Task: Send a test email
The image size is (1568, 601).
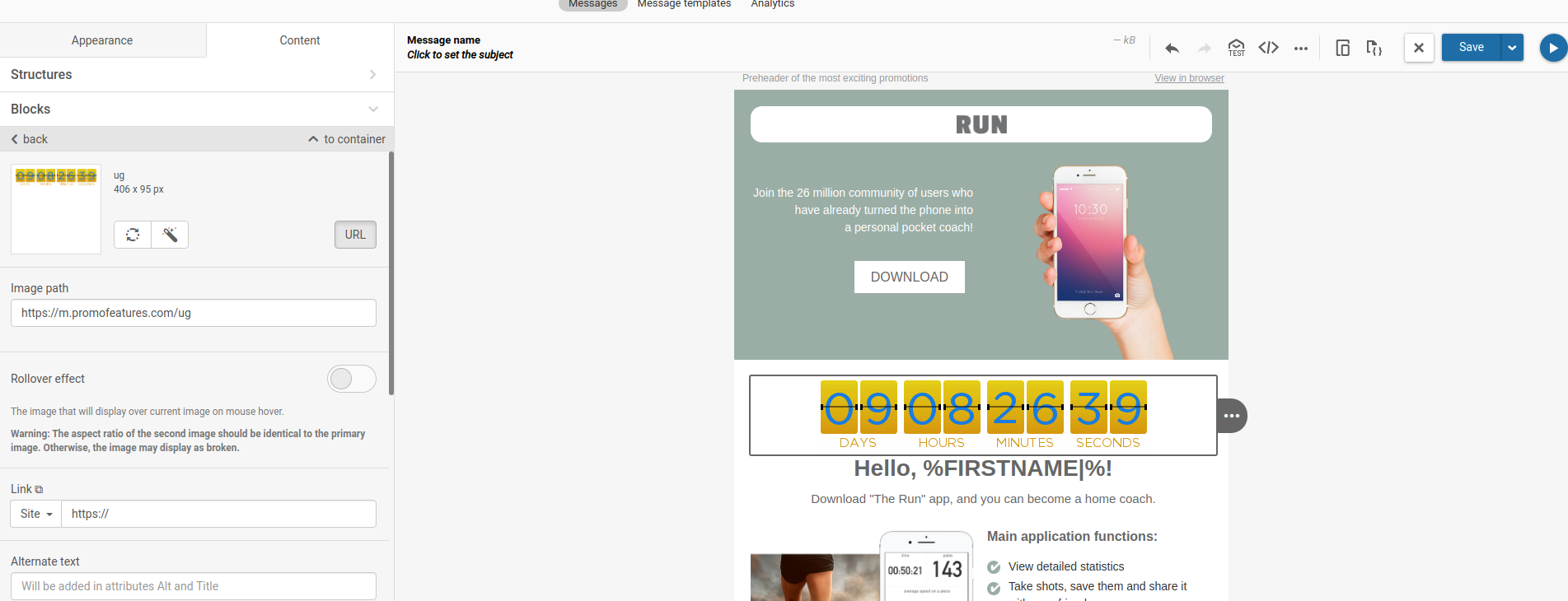Action: (1236, 48)
